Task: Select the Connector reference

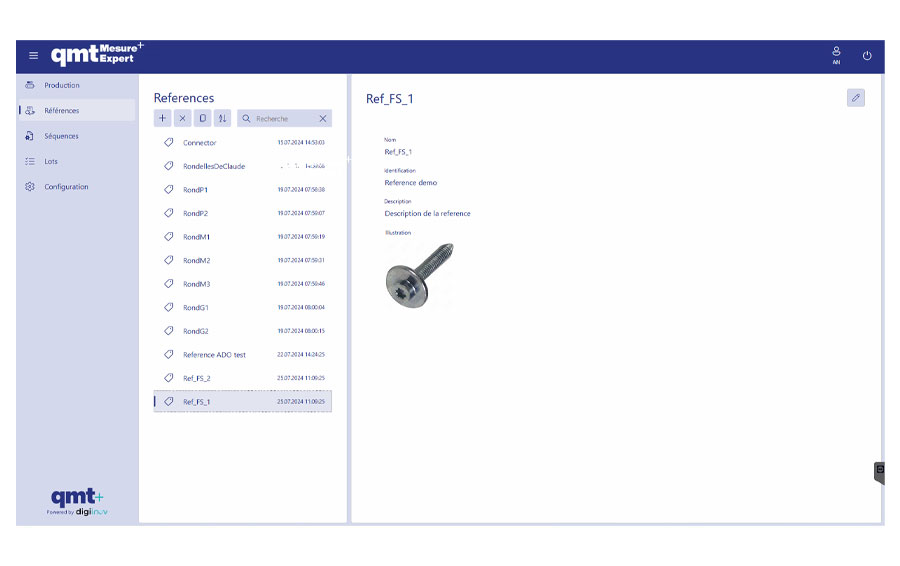Action: pyautogui.click(x=199, y=143)
